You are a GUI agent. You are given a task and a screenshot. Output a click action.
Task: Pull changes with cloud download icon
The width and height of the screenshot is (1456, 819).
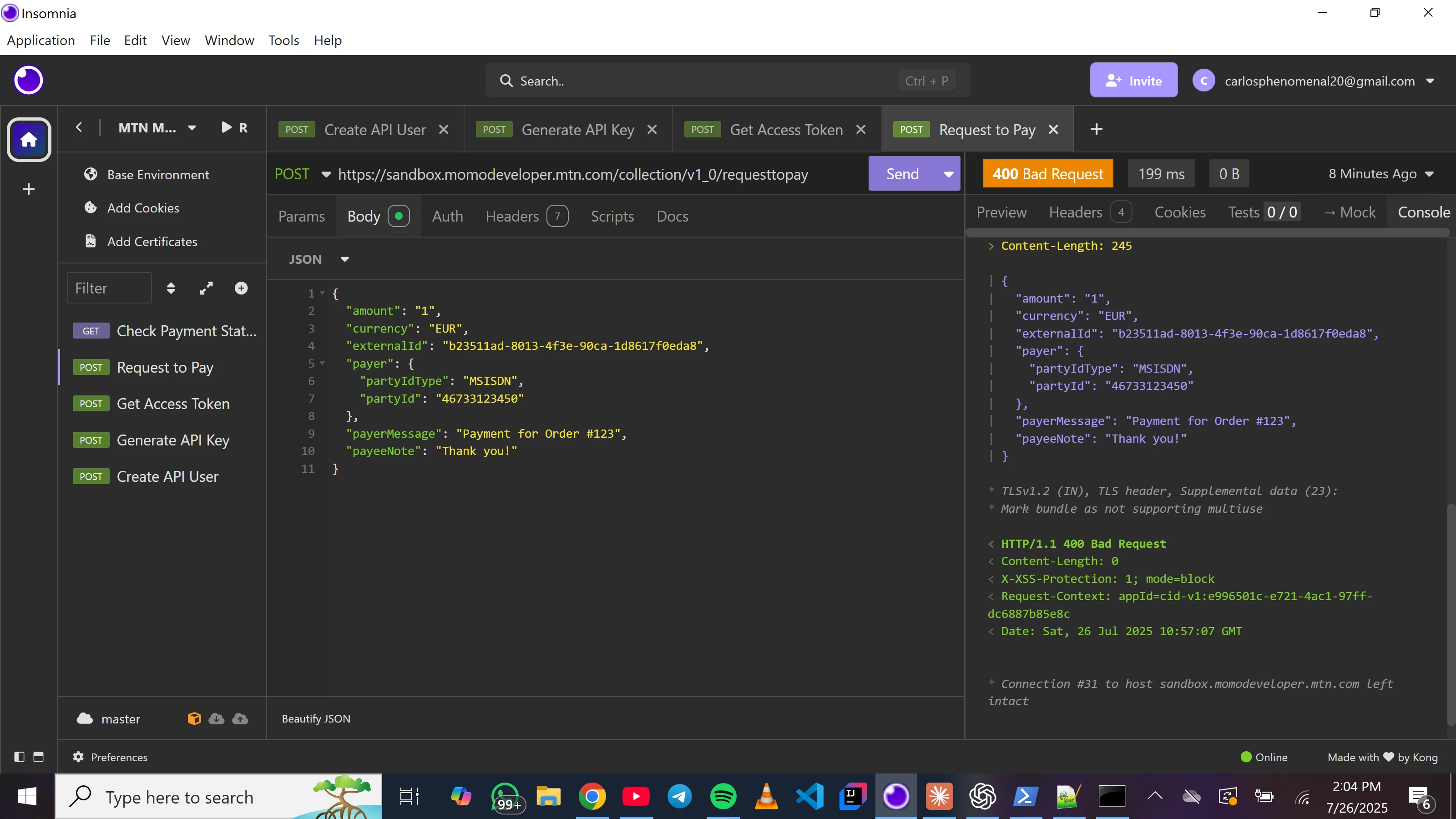[x=217, y=718]
